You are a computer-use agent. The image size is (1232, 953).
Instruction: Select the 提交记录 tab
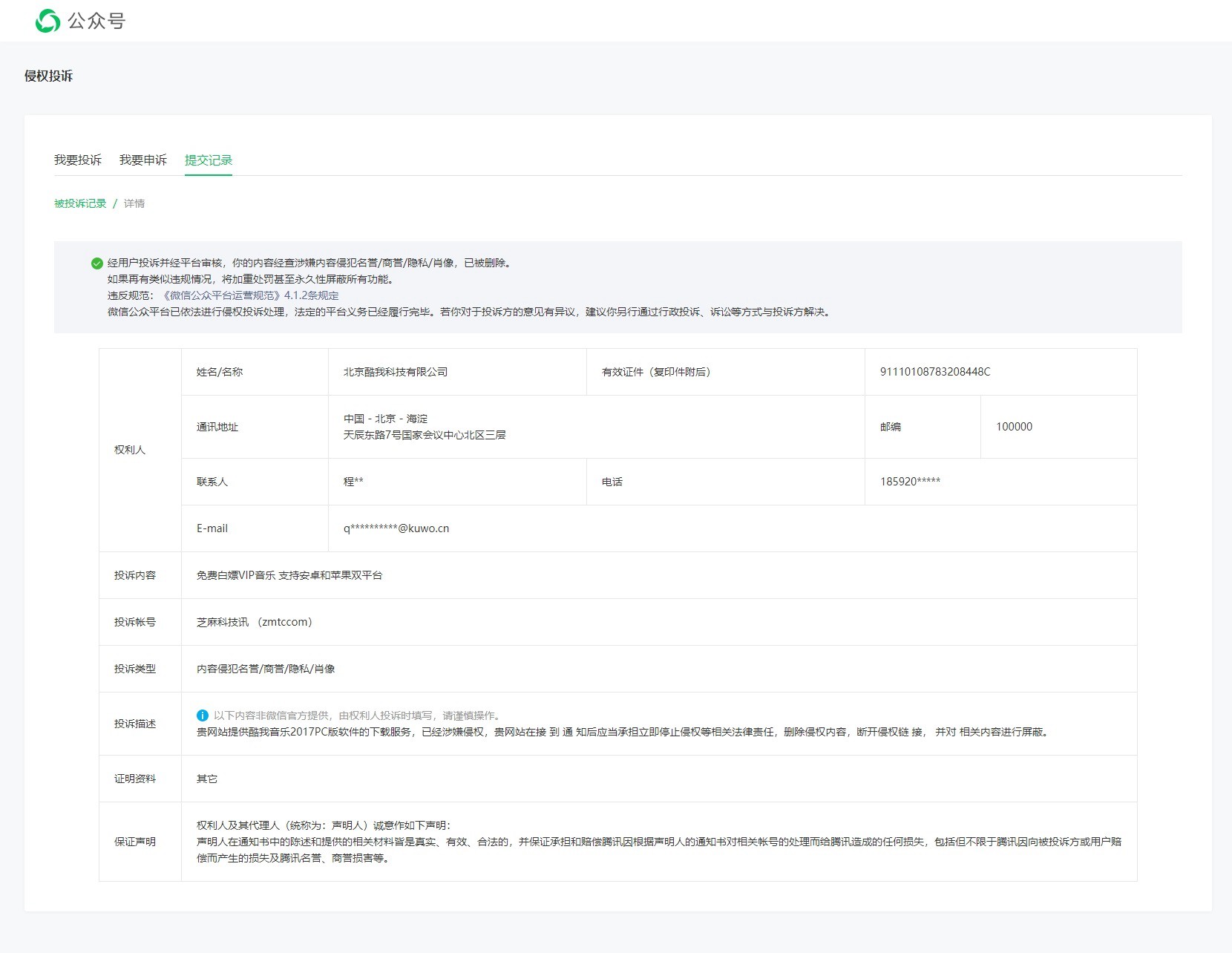[209, 160]
